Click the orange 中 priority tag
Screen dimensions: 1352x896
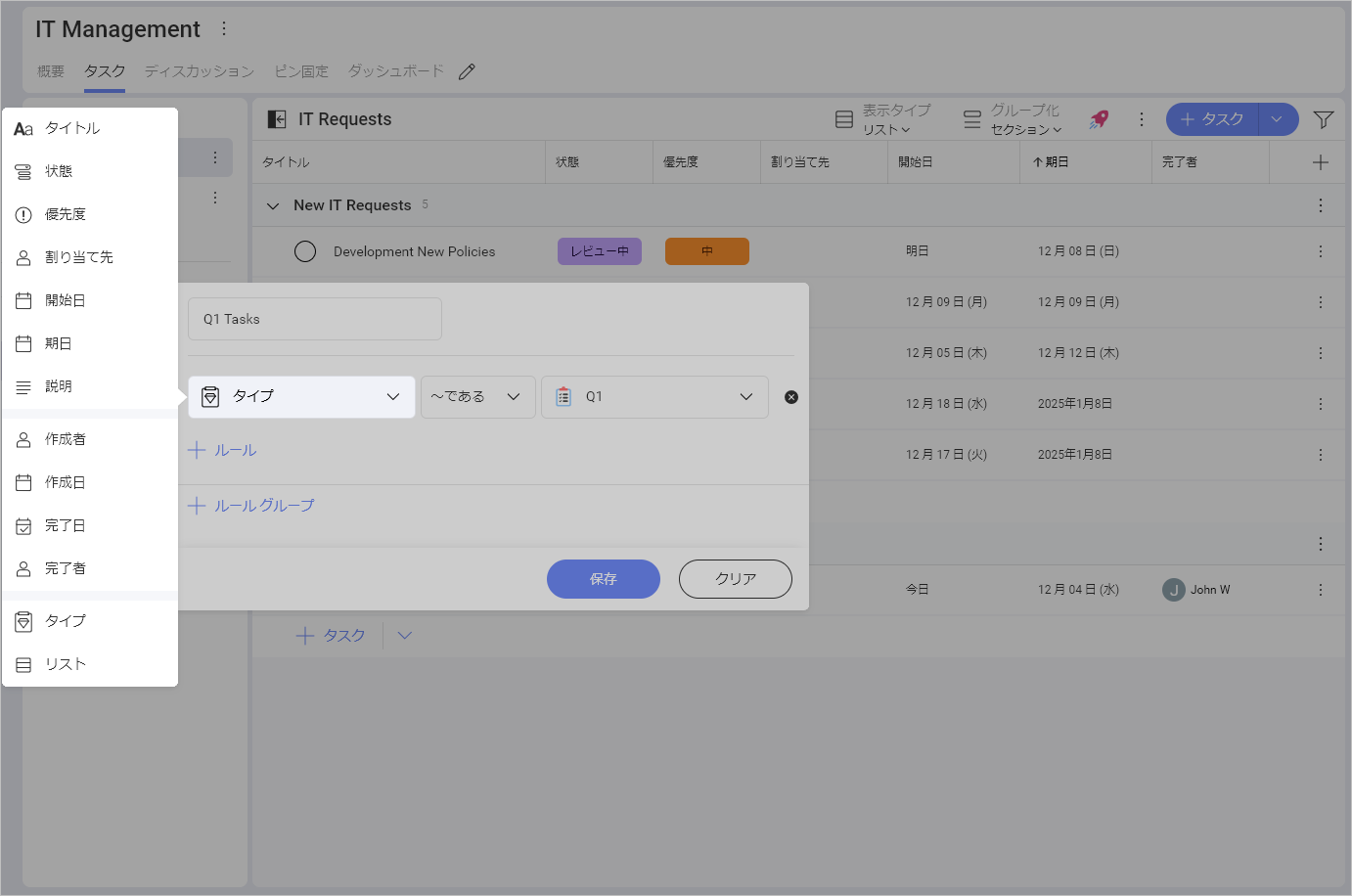707,251
